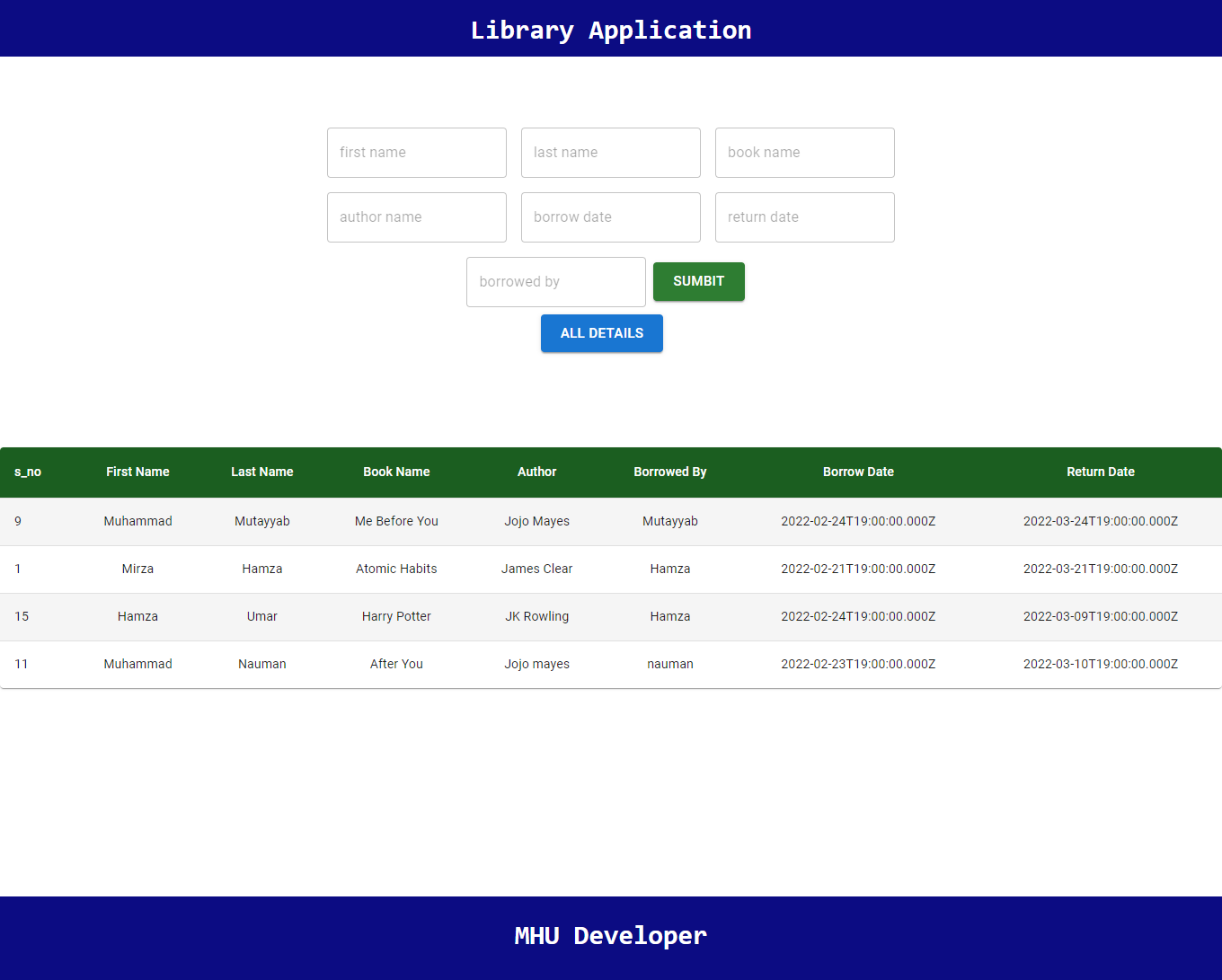Click the Author column header
Screen dimensions: 1222x980
click(x=537, y=472)
